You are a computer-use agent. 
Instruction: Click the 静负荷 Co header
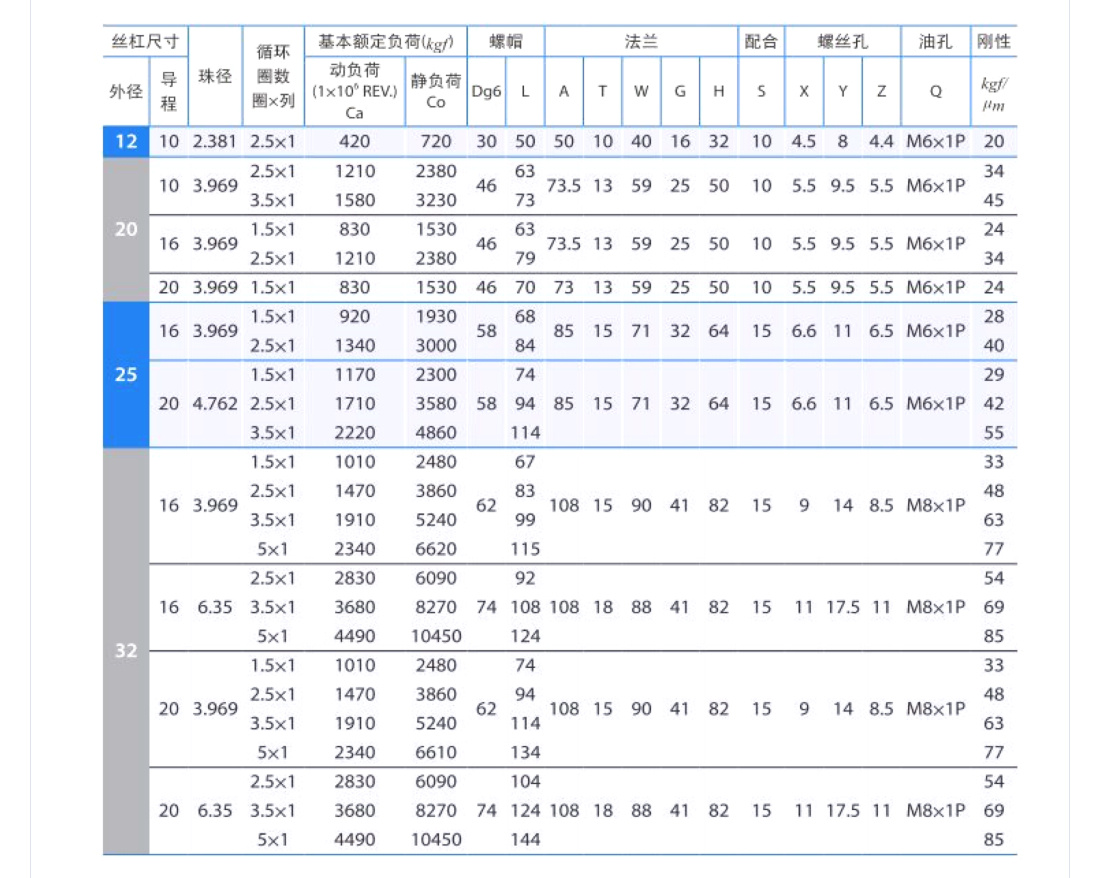click(436, 91)
